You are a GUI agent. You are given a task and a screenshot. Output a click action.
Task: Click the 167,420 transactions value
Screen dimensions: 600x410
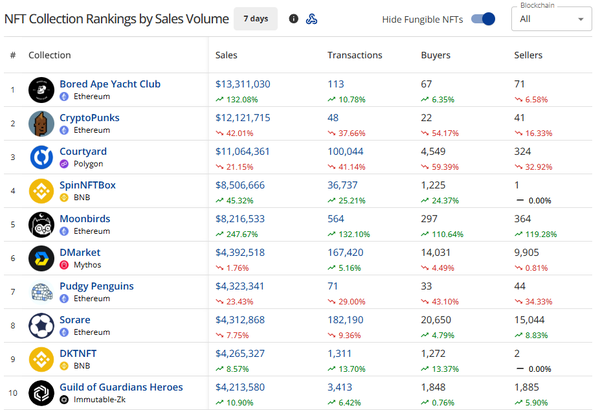click(x=345, y=252)
